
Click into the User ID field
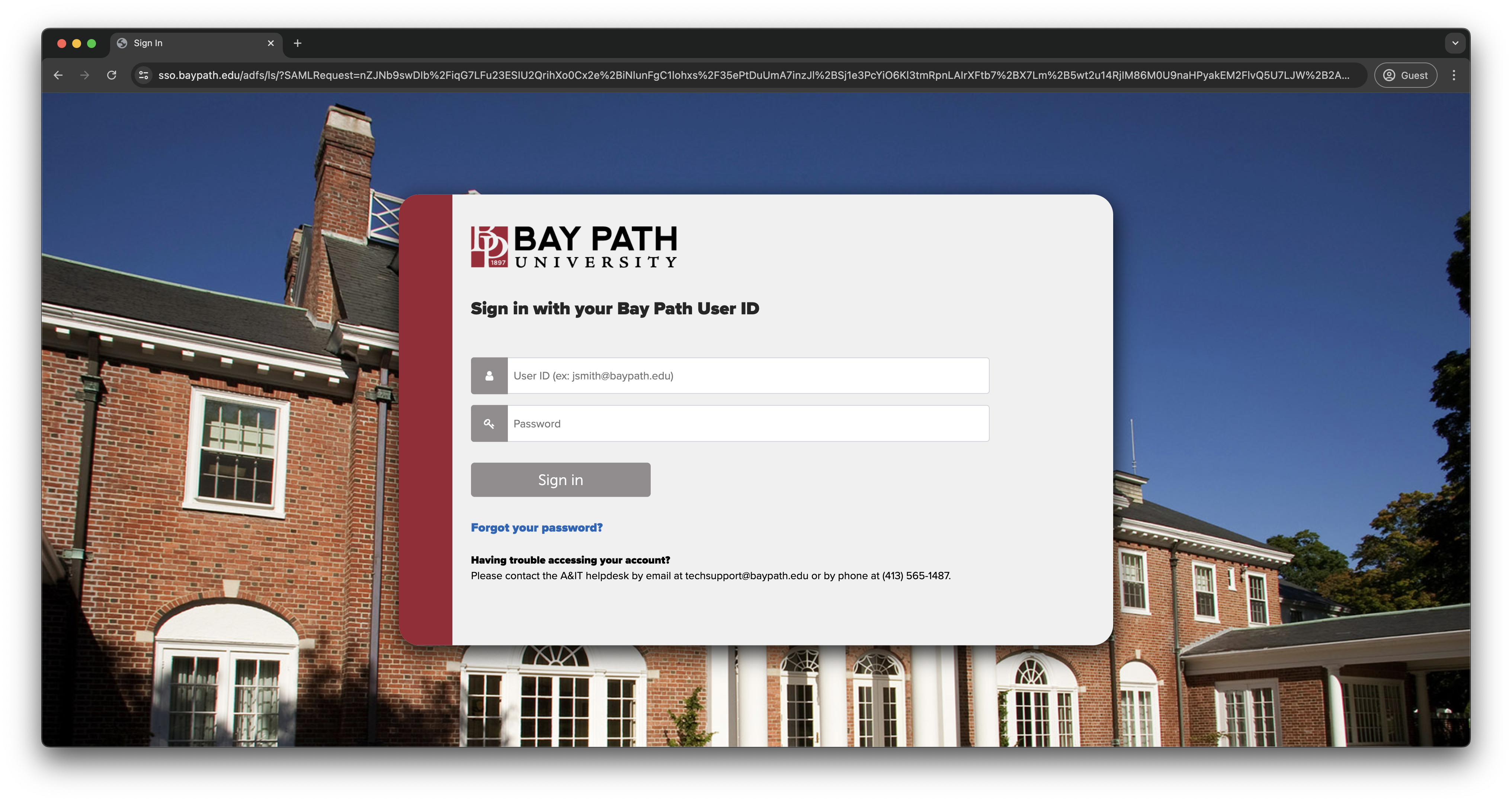point(747,375)
